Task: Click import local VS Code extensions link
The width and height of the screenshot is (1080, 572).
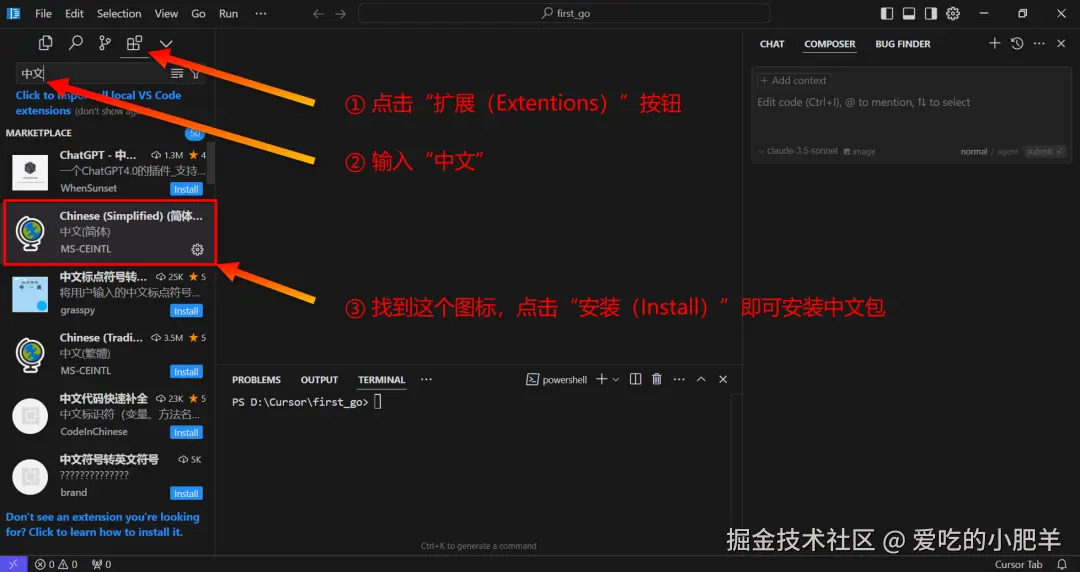Action: [98, 103]
